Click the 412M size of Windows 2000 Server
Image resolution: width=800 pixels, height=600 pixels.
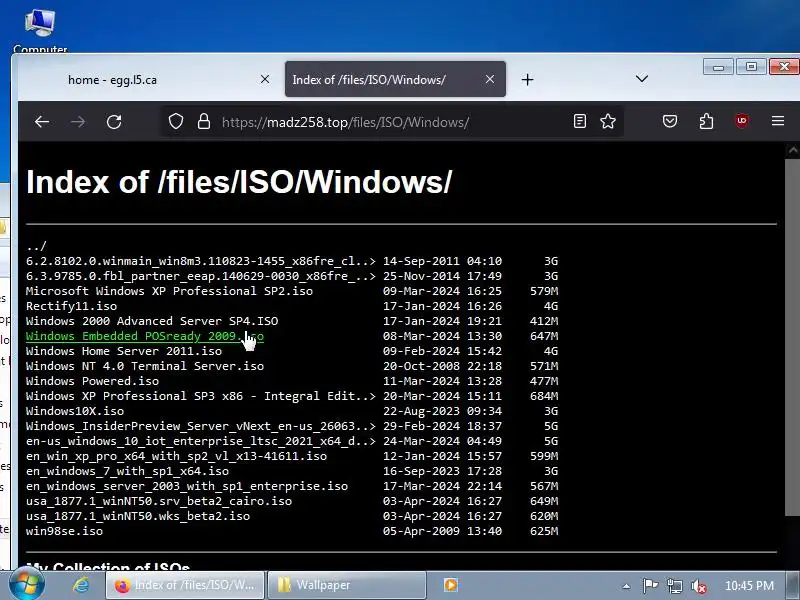(544, 321)
